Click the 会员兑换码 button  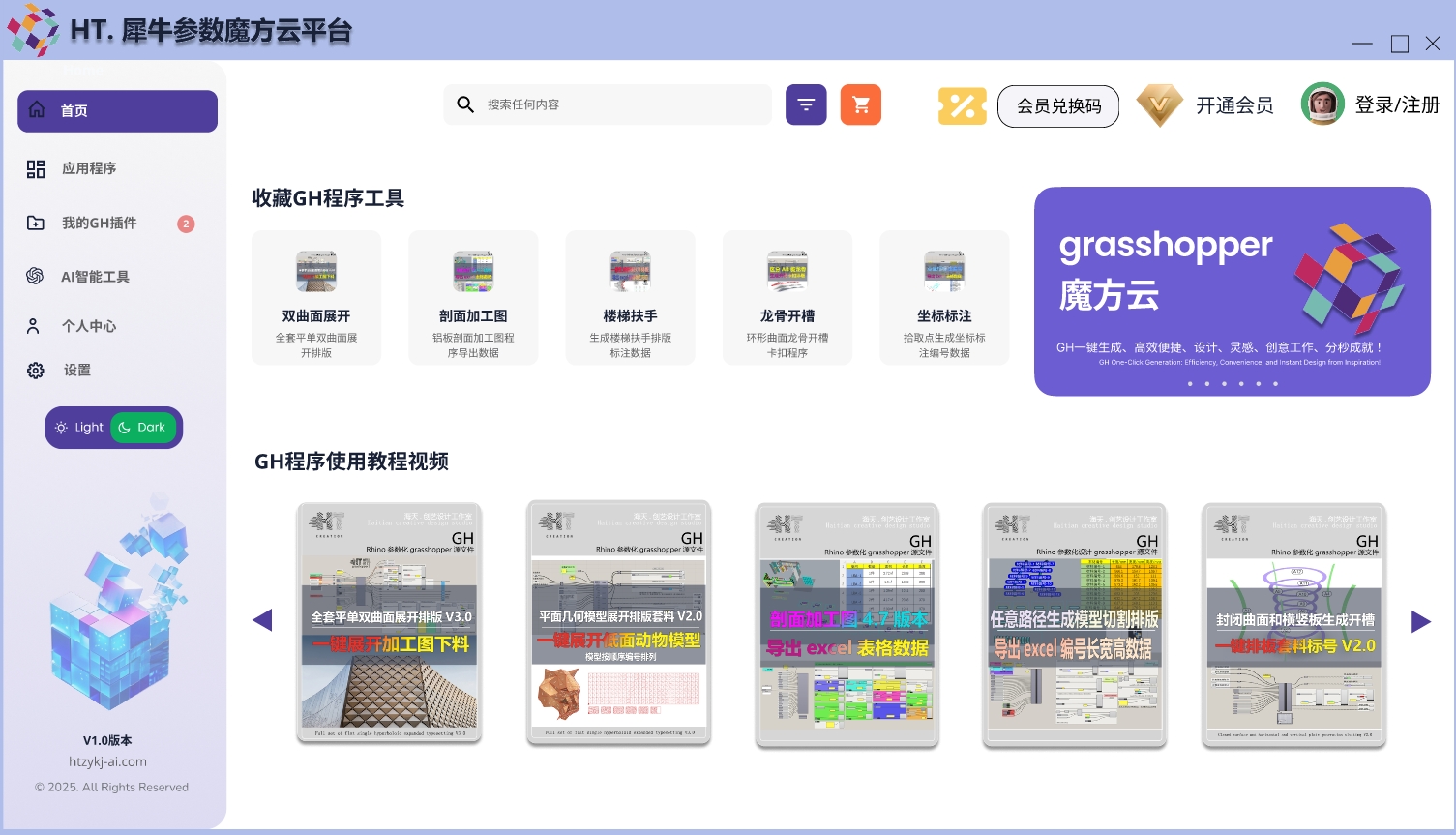coord(1058,106)
